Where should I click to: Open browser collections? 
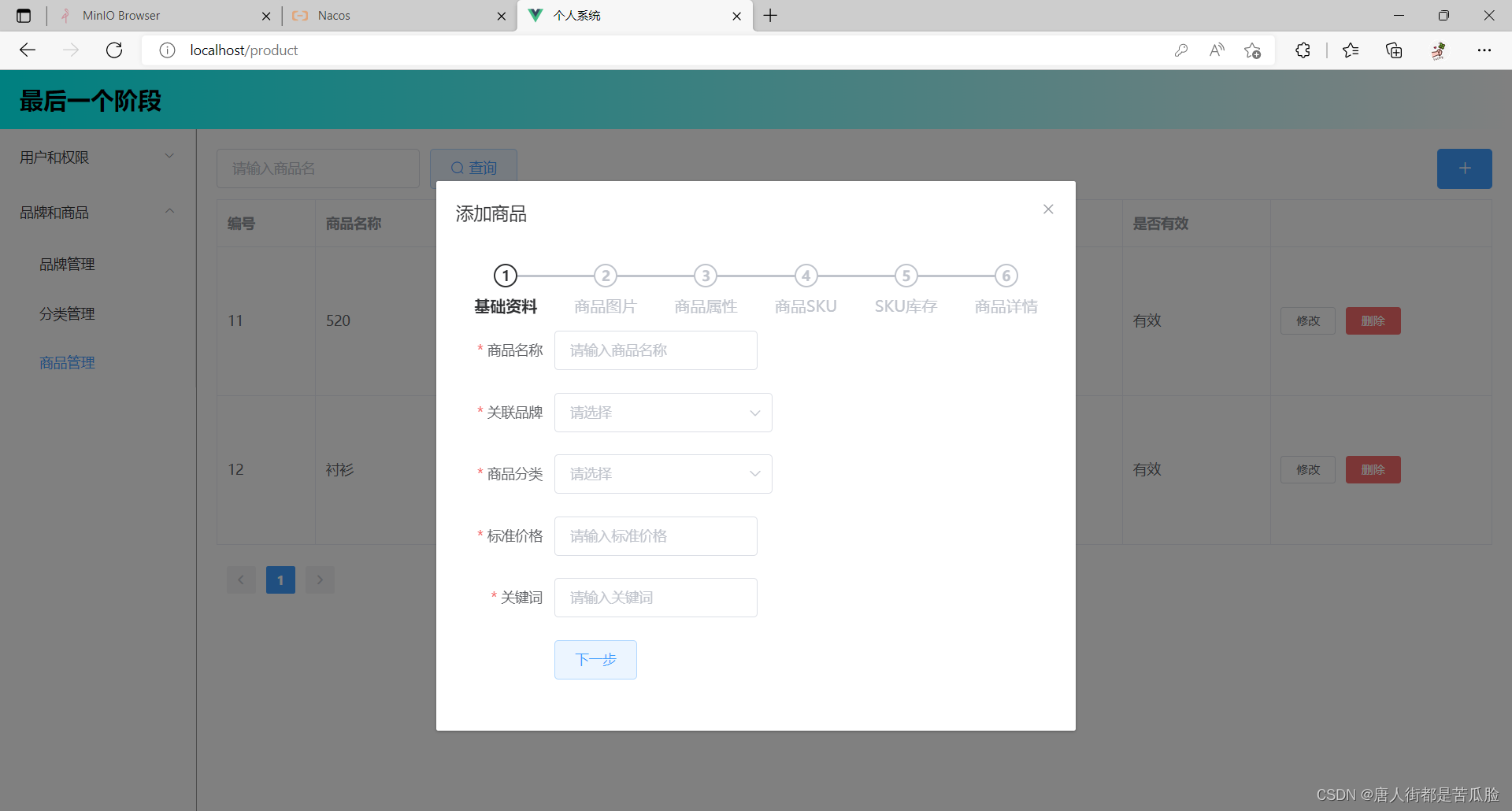pos(1394,50)
